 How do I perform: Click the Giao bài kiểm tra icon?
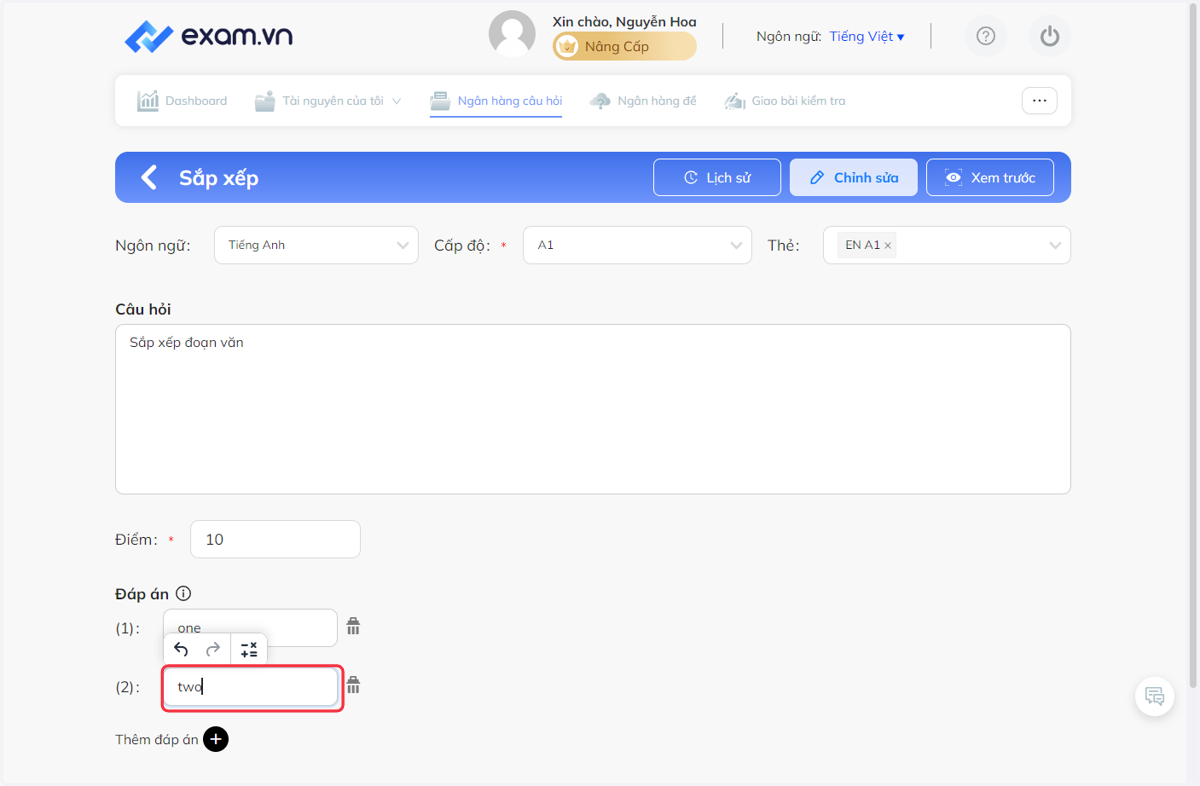point(735,101)
